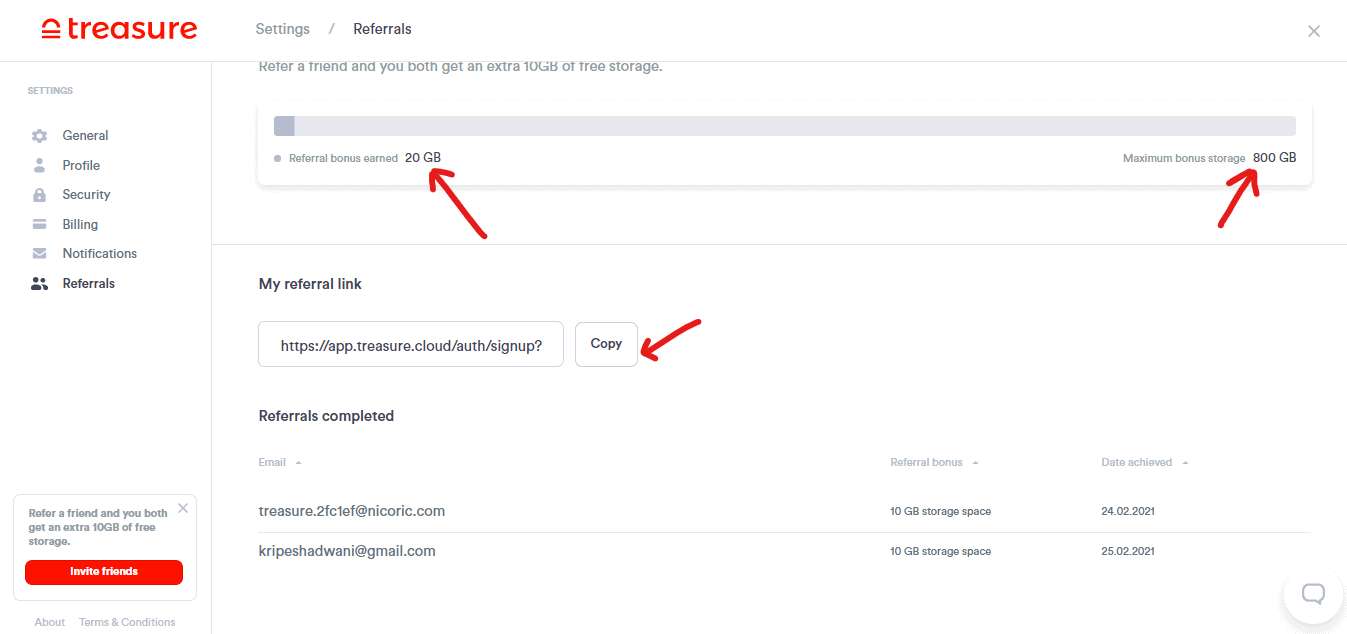This screenshot has width=1347, height=634.
Task: Click the Profile person icon
Action: coord(40,165)
